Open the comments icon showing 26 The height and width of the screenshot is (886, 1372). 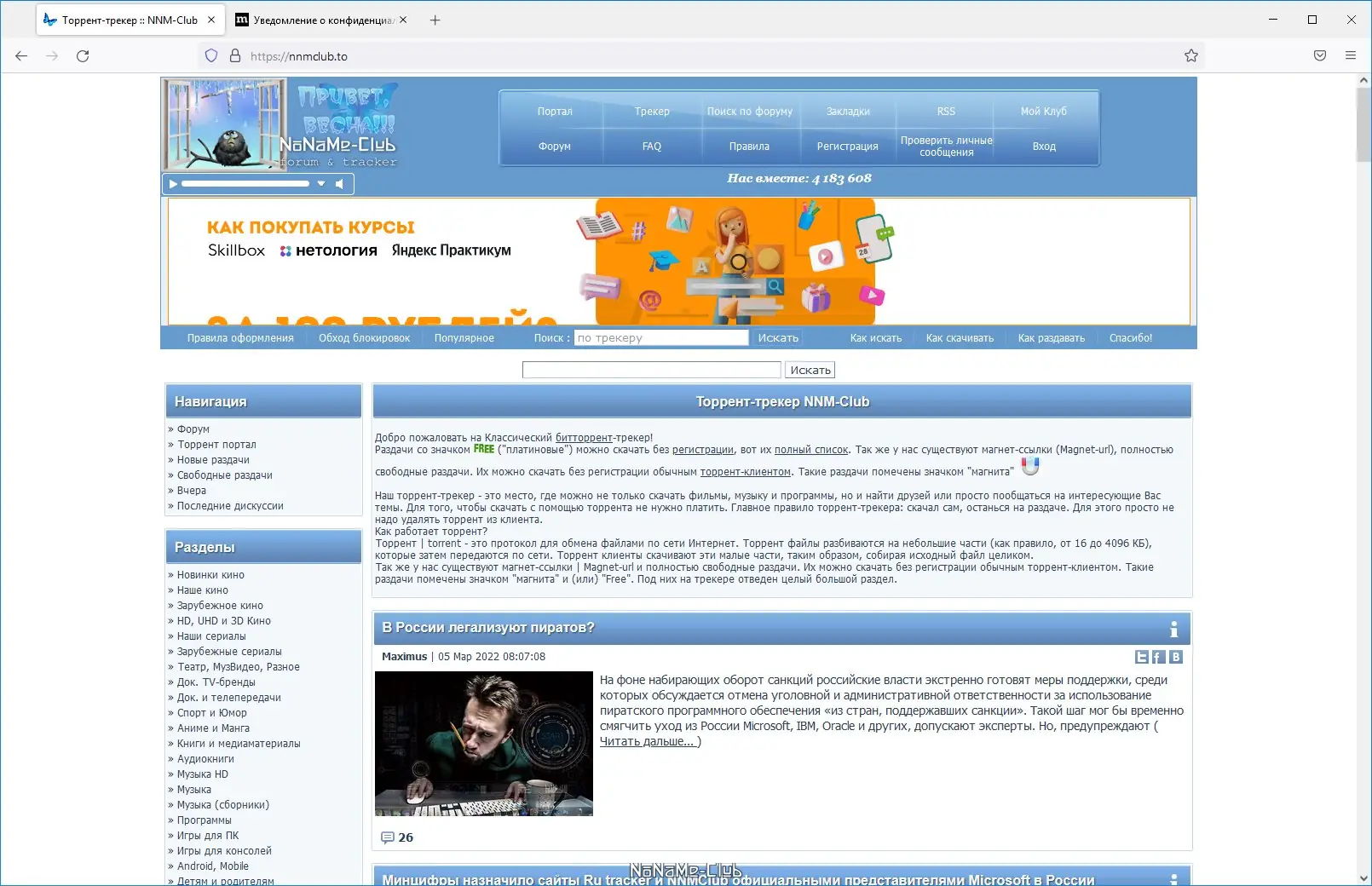point(388,837)
